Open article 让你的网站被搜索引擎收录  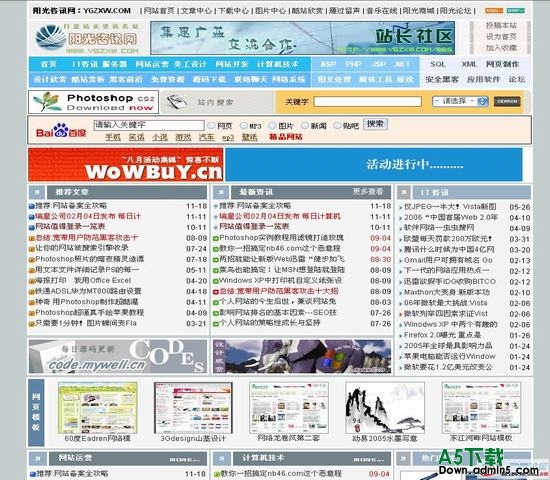[82, 248]
